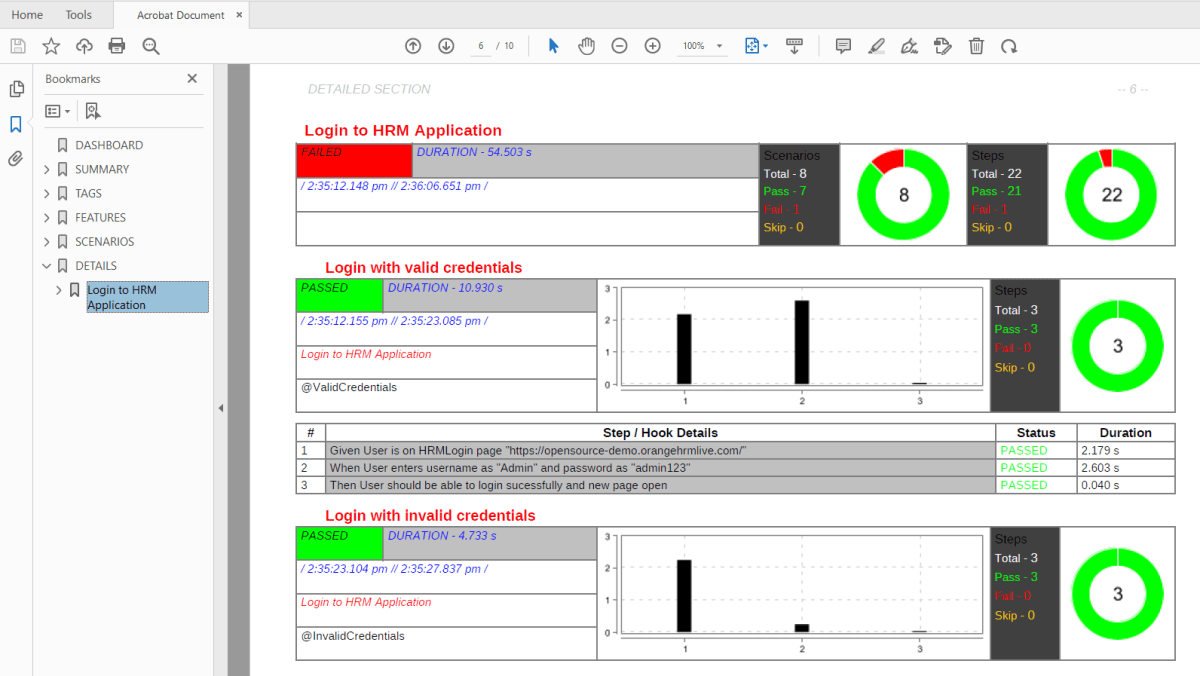Select the arrow Selection tool
This screenshot has width=1200, height=676.
click(554, 46)
